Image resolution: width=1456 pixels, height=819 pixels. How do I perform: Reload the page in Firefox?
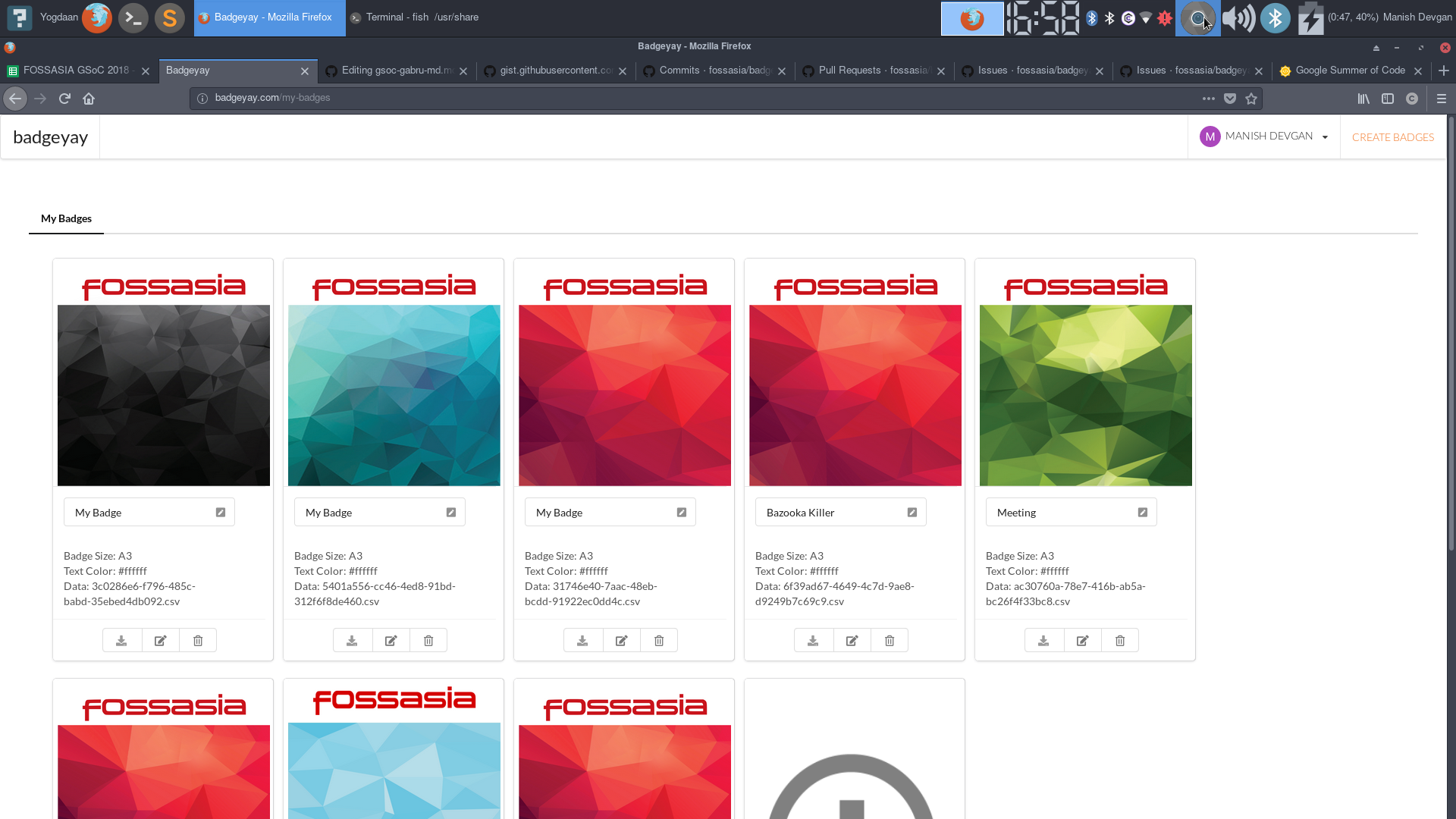click(64, 99)
